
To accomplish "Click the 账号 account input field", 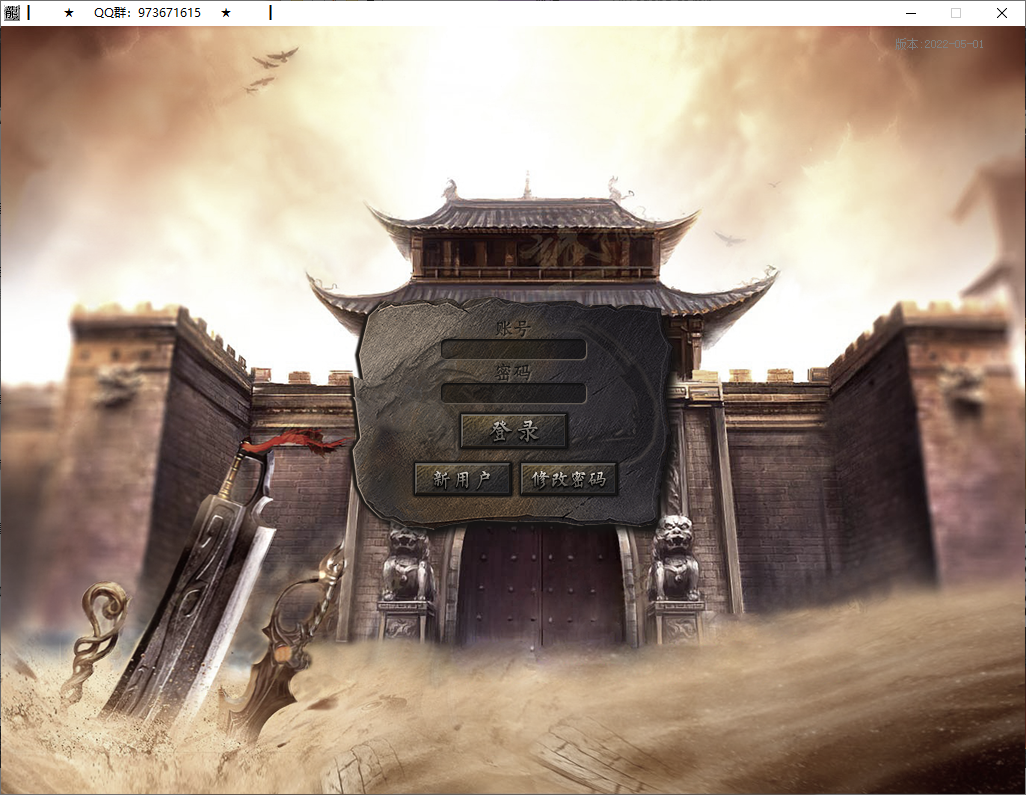I will [x=513, y=348].
